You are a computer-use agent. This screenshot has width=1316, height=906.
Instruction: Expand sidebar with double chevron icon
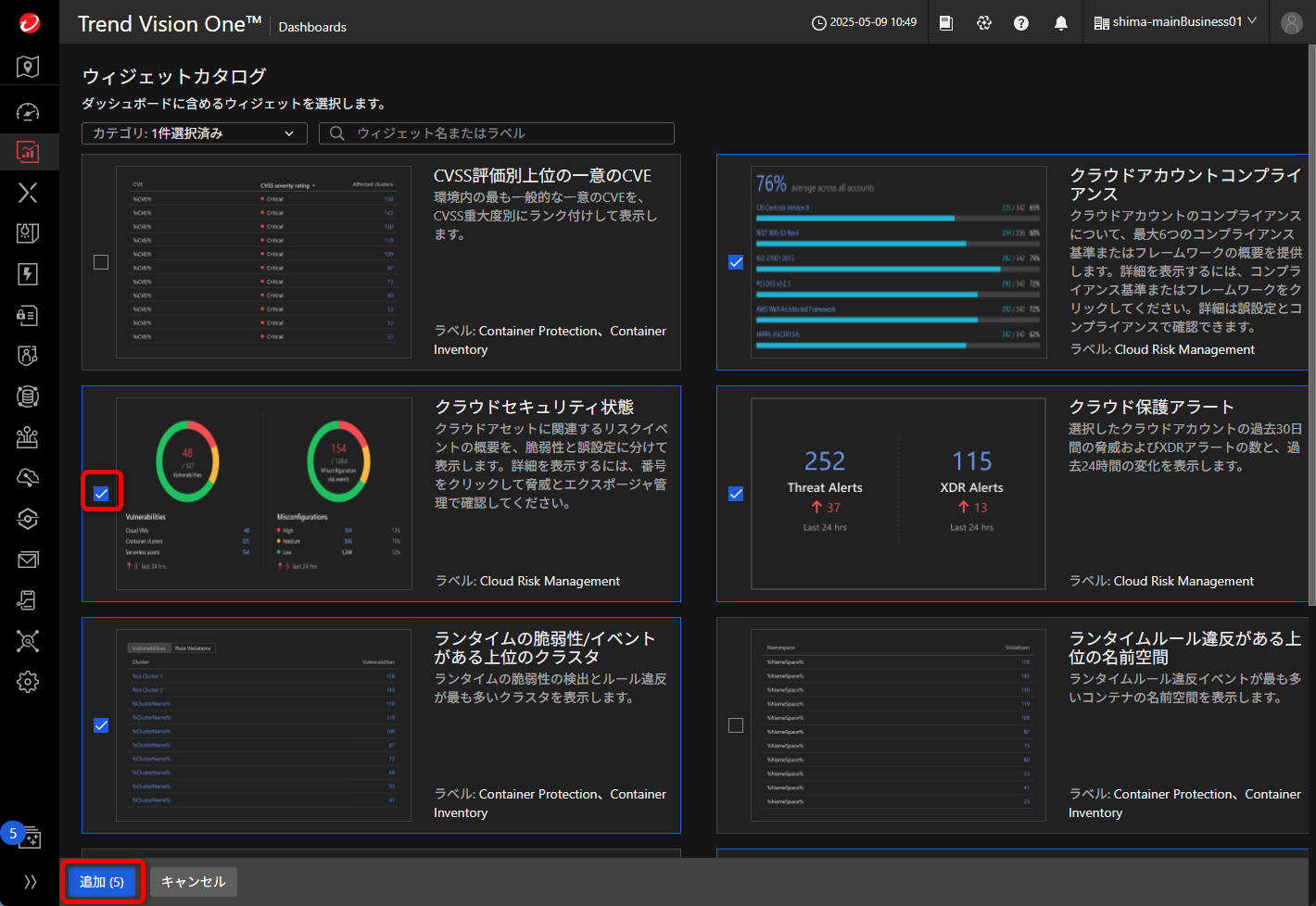tap(30, 882)
